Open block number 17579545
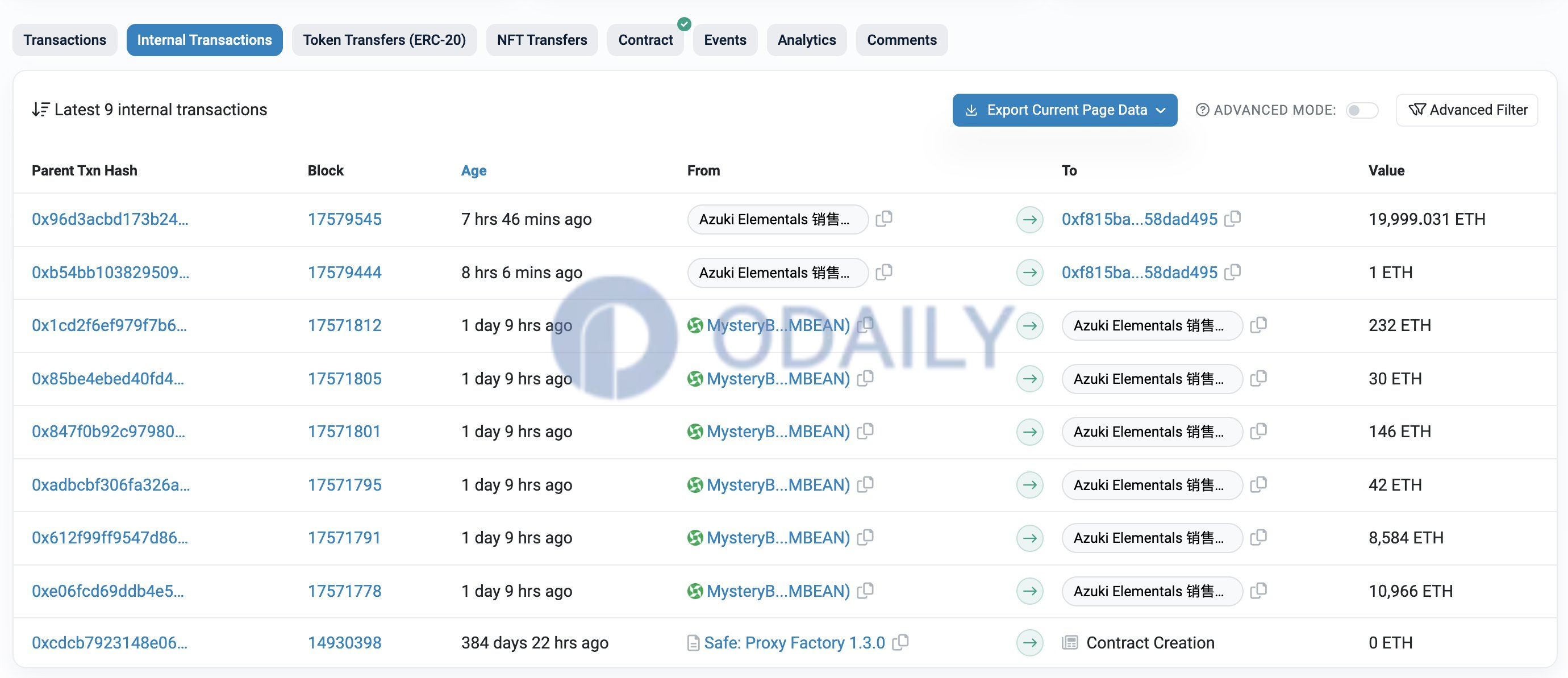This screenshot has height=678, width=1568. pyautogui.click(x=344, y=219)
